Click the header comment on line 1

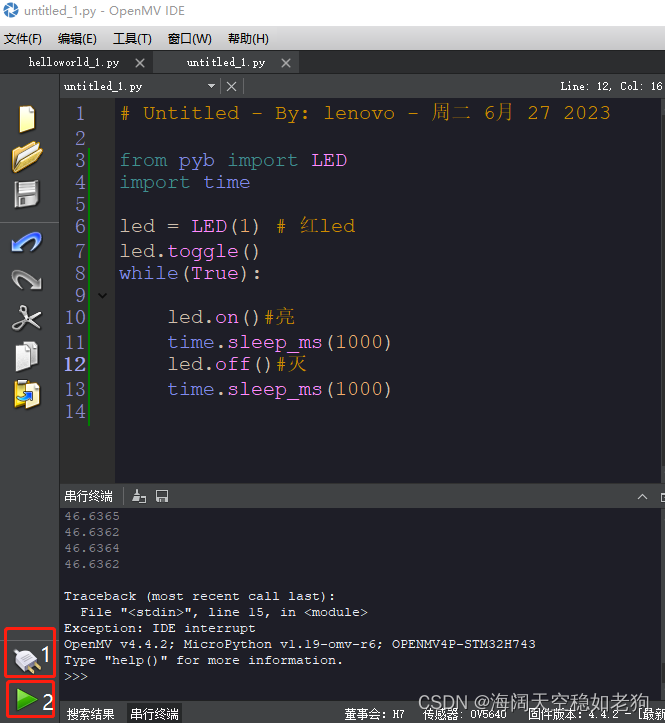tap(365, 113)
